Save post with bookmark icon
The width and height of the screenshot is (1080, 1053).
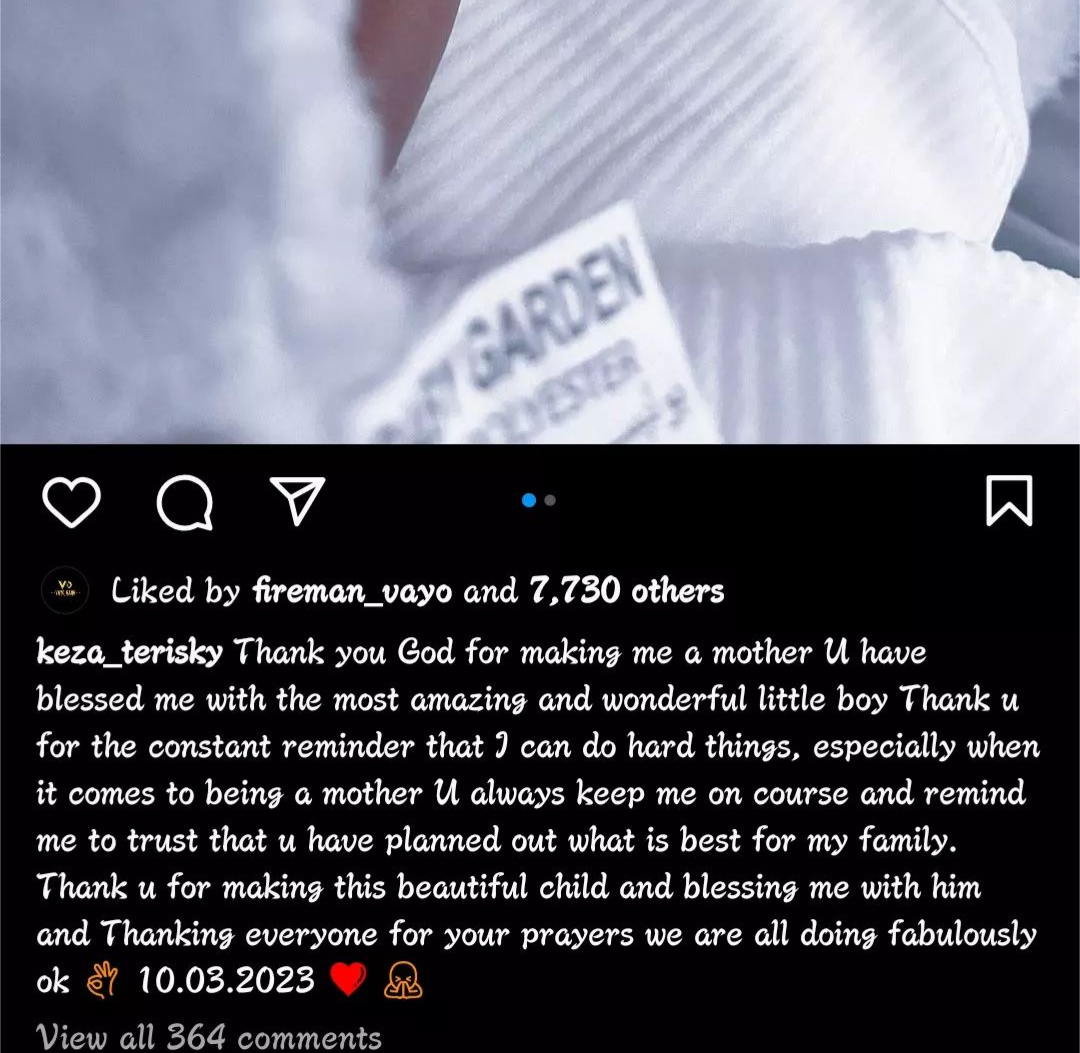tap(1009, 500)
